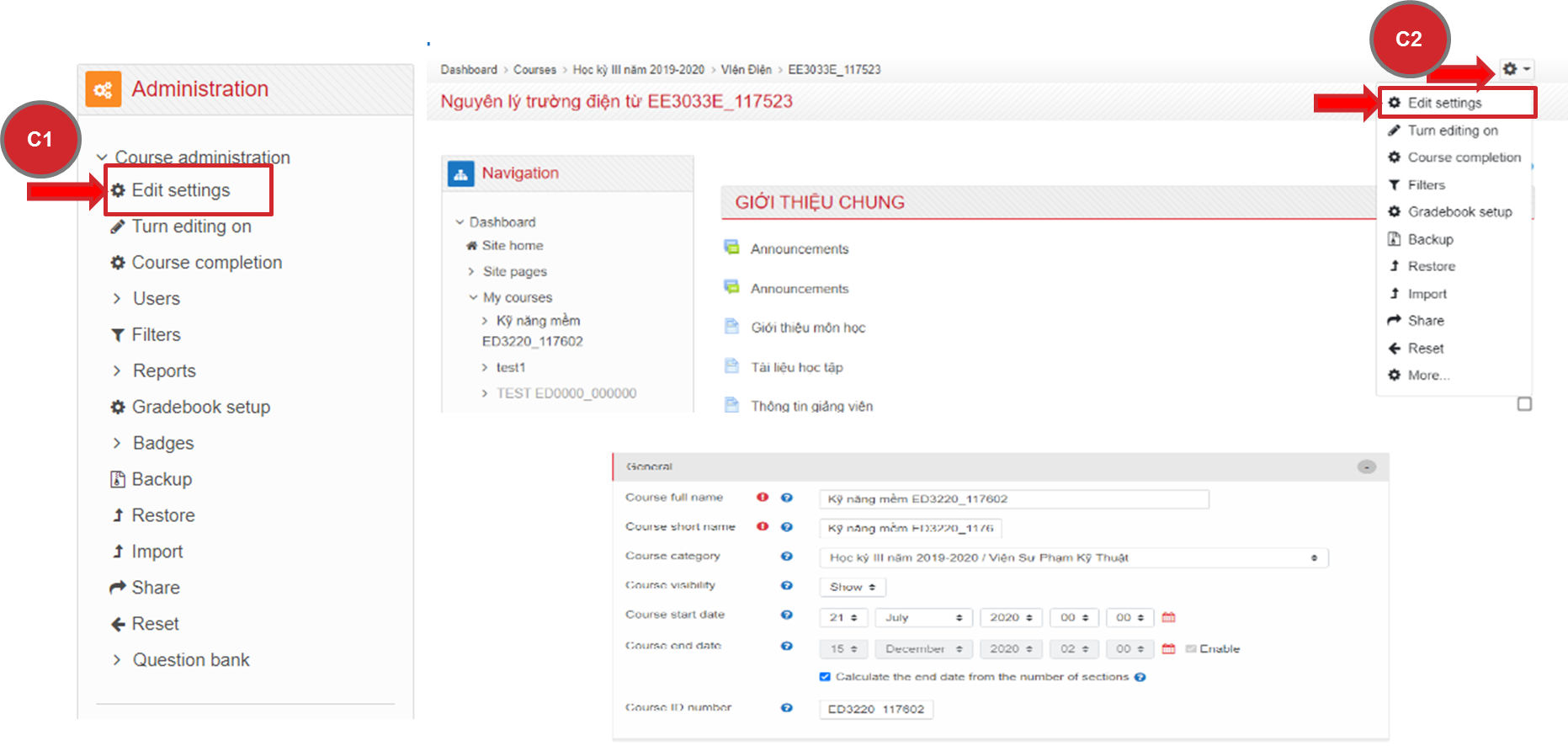This screenshot has height=746, width=1568.
Task: Click Turn editing on in Administration panel
Action: pyautogui.click(x=191, y=226)
